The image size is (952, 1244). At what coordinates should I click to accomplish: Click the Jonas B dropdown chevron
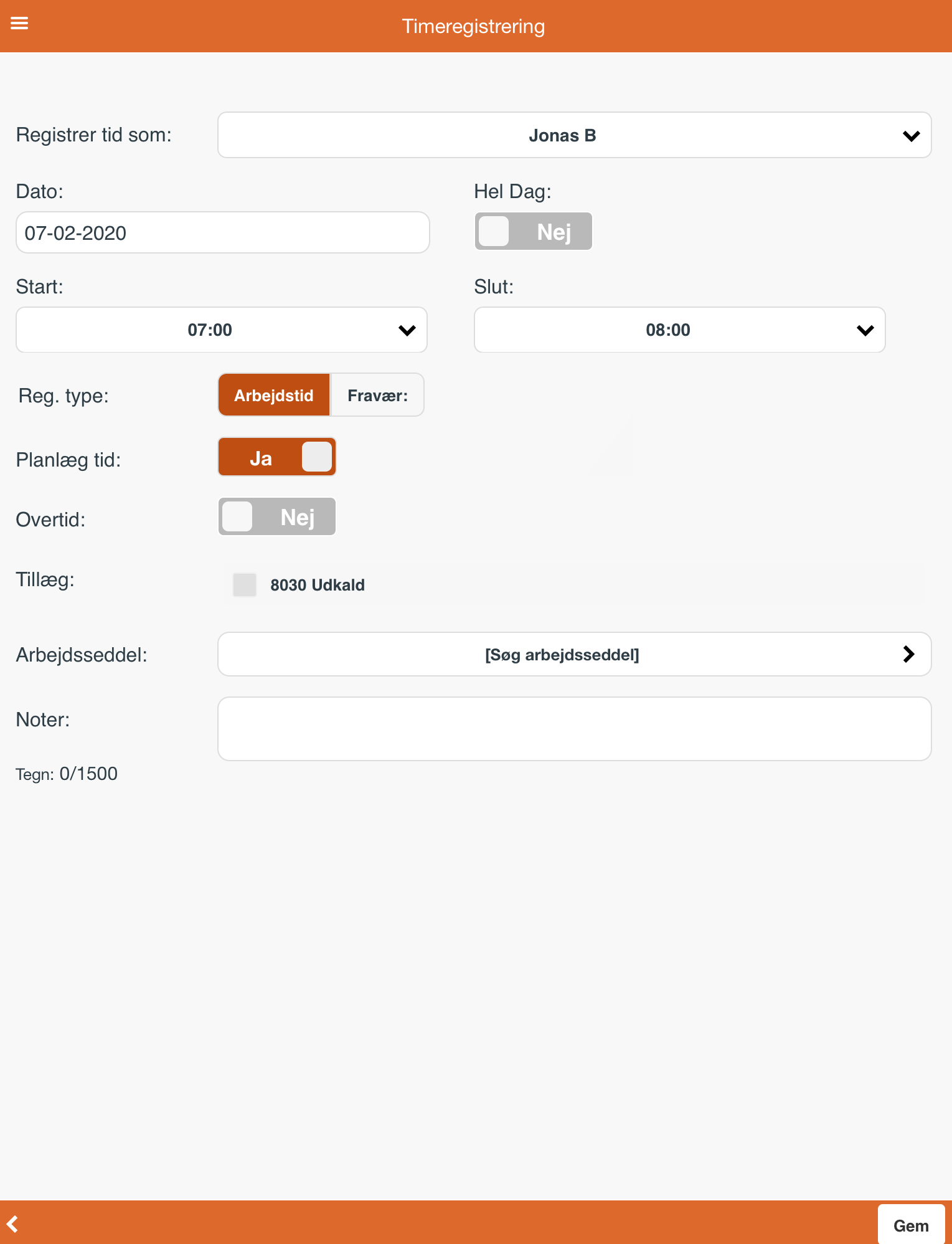click(x=911, y=136)
